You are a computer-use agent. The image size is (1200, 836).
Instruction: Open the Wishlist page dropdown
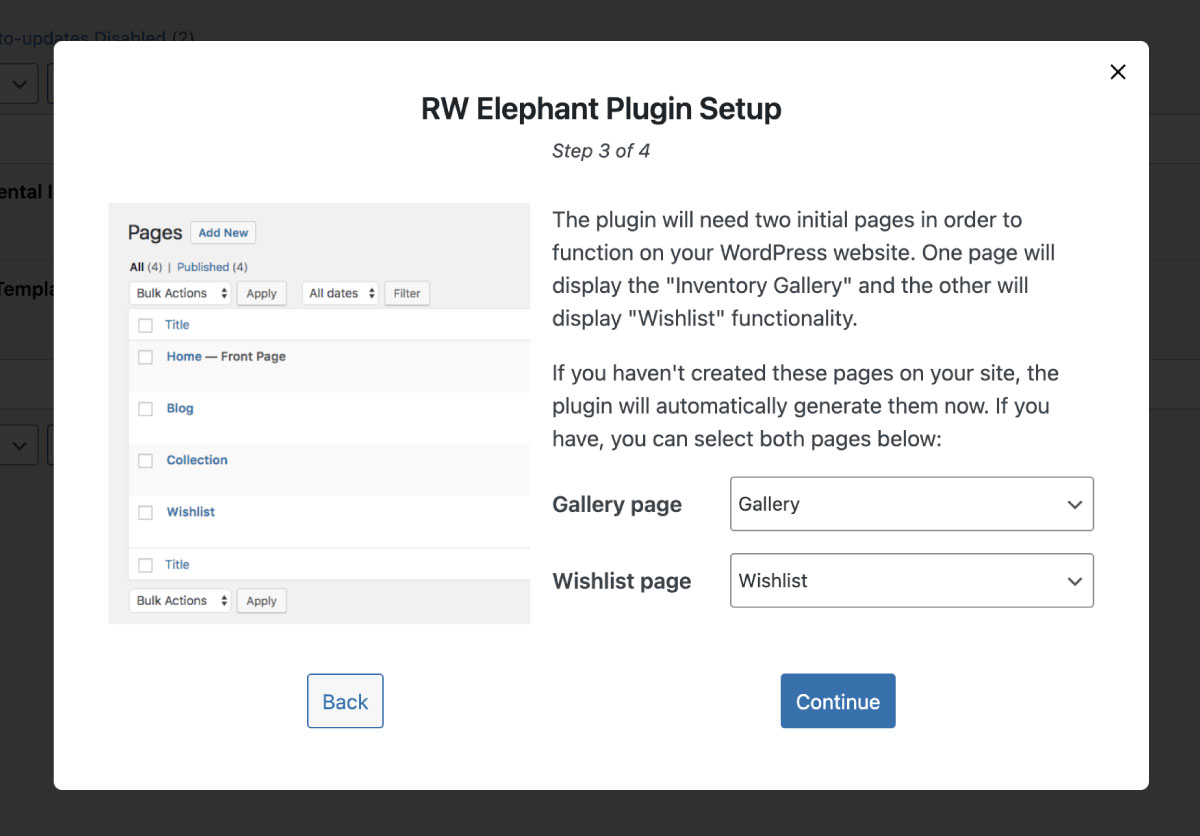[x=912, y=581]
